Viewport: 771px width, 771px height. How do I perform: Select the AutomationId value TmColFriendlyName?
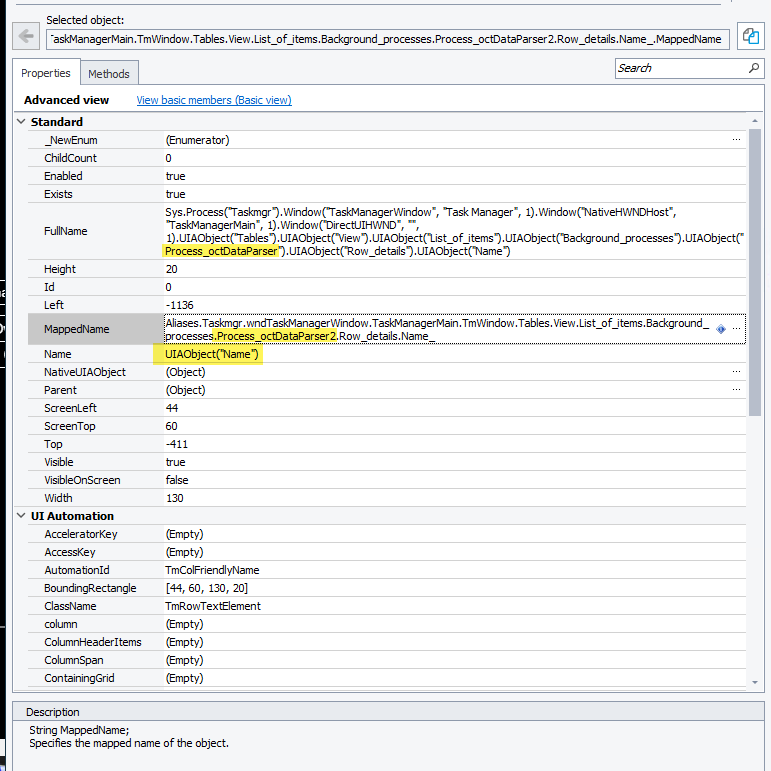click(212, 570)
